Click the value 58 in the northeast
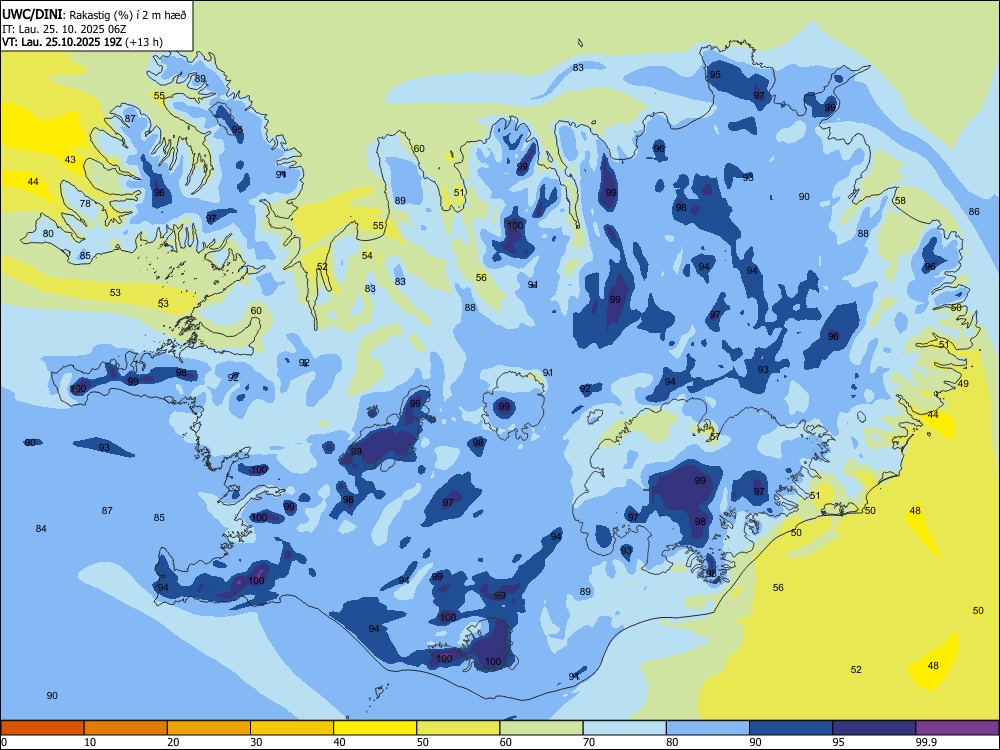The width and height of the screenshot is (1000, 750). [900, 200]
